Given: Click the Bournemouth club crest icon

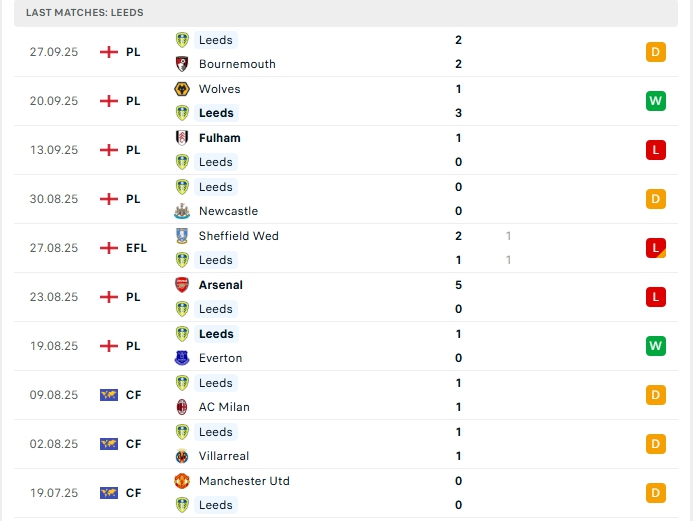Looking at the screenshot, I should (182, 64).
